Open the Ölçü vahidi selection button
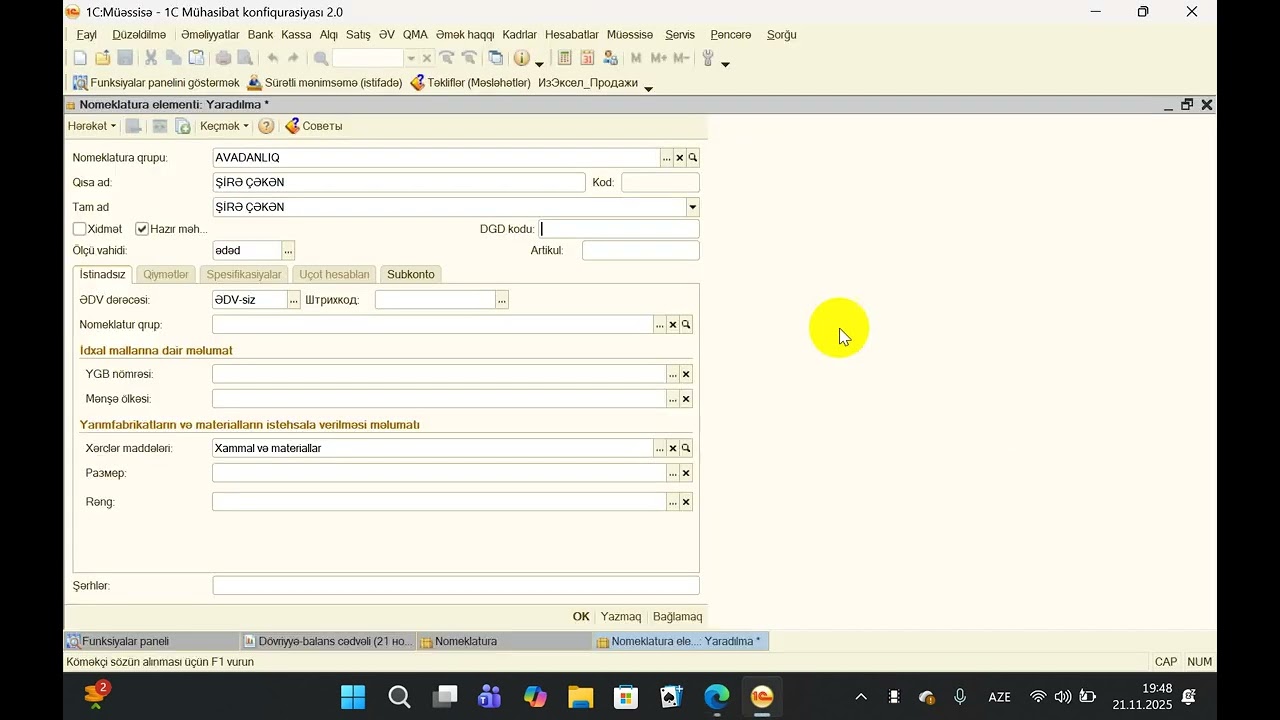 point(288,250)
